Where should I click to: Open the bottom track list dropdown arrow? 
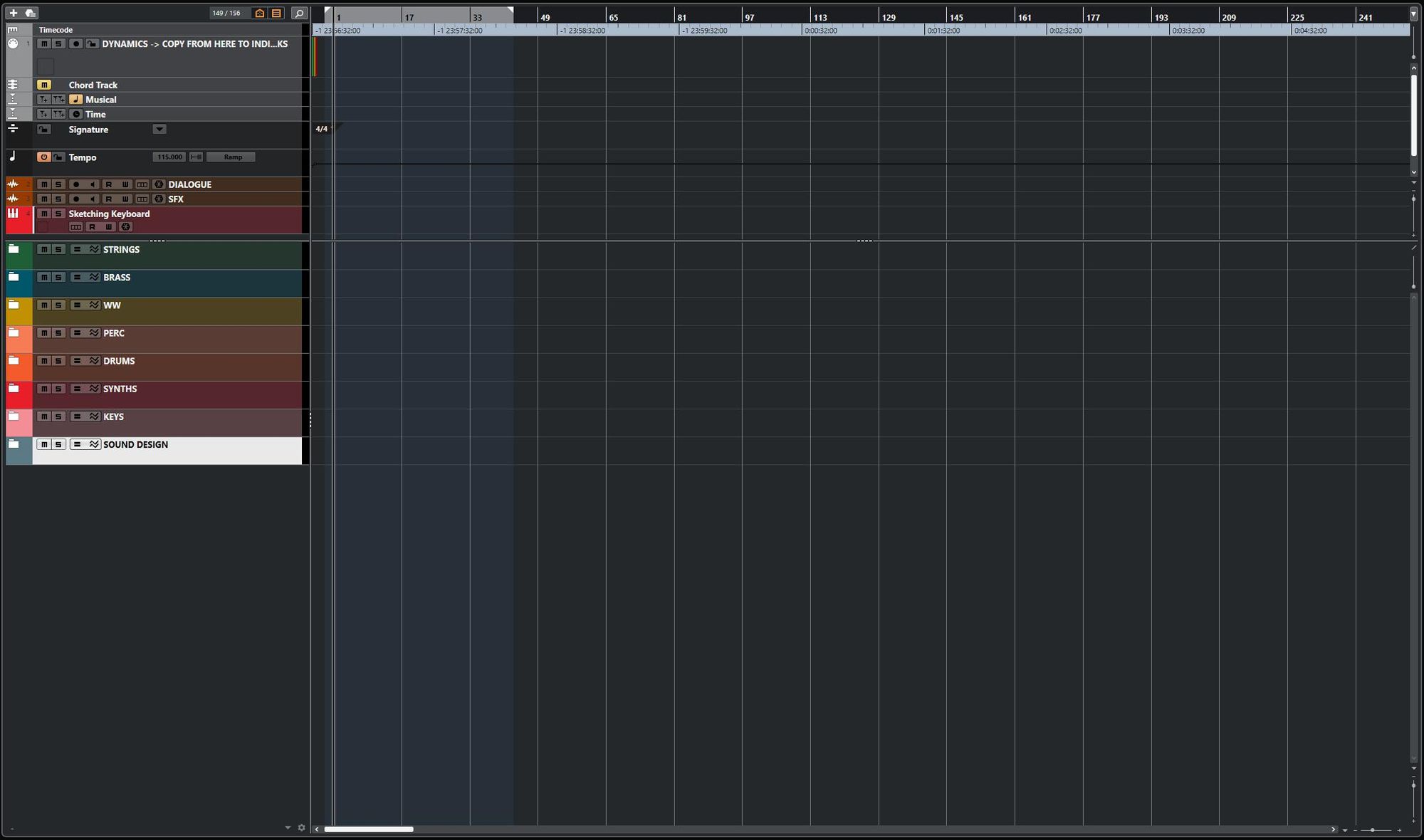(288, 827)
